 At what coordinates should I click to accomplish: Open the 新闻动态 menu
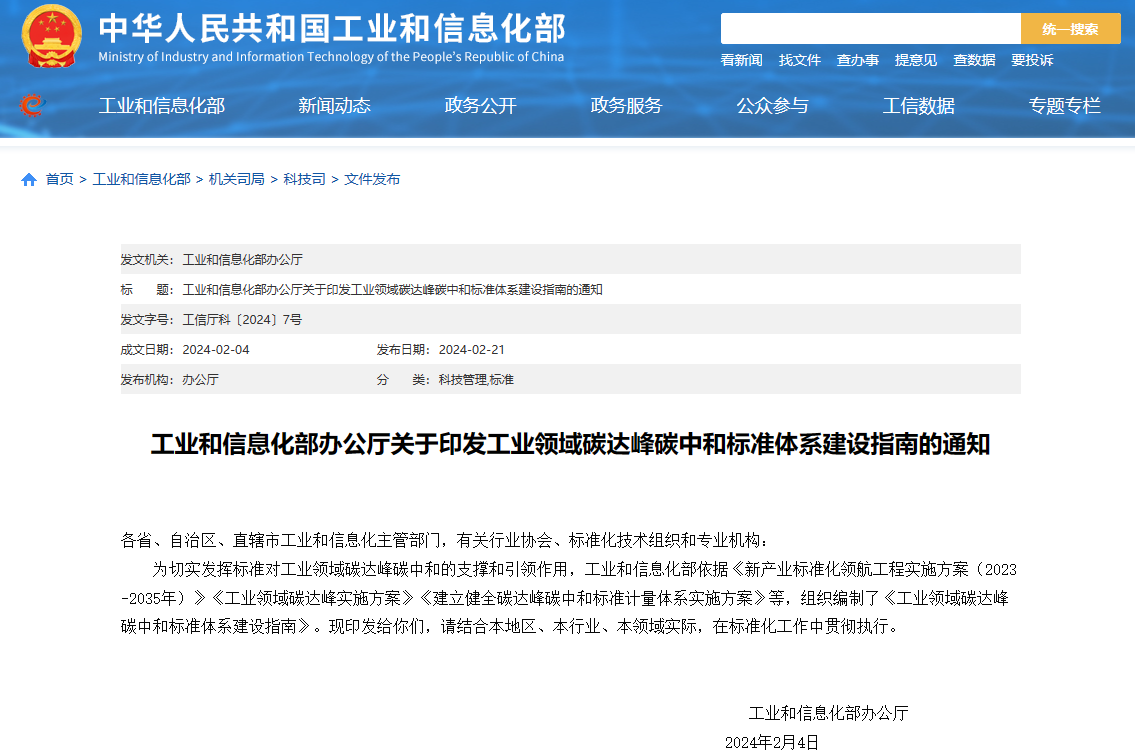pyautogui.click(x=333, y=105)
